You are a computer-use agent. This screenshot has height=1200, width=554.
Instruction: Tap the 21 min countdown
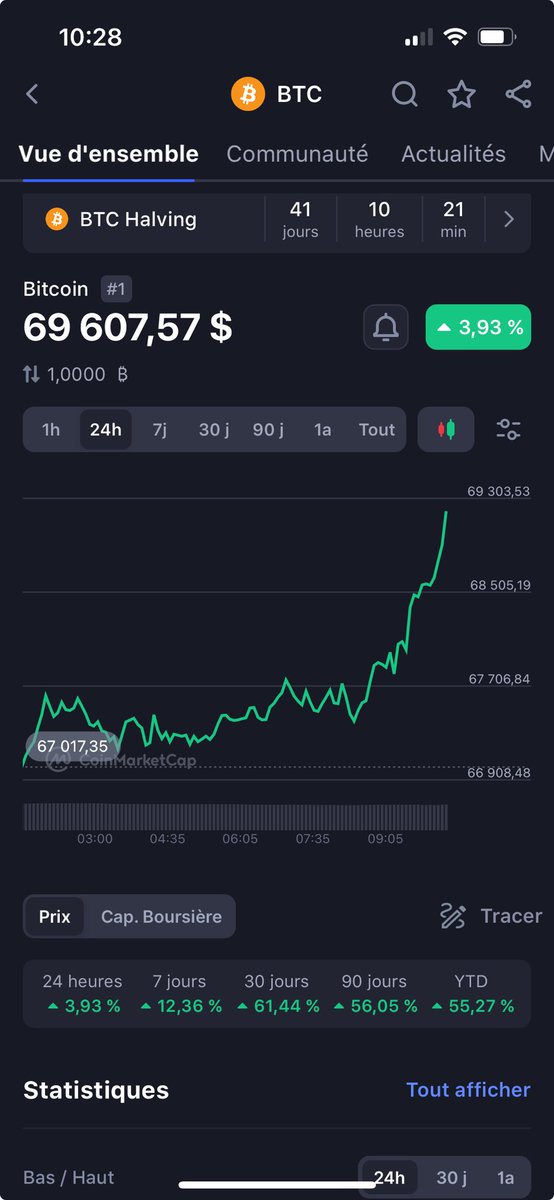pyautogui.click(x=454, y=219)
